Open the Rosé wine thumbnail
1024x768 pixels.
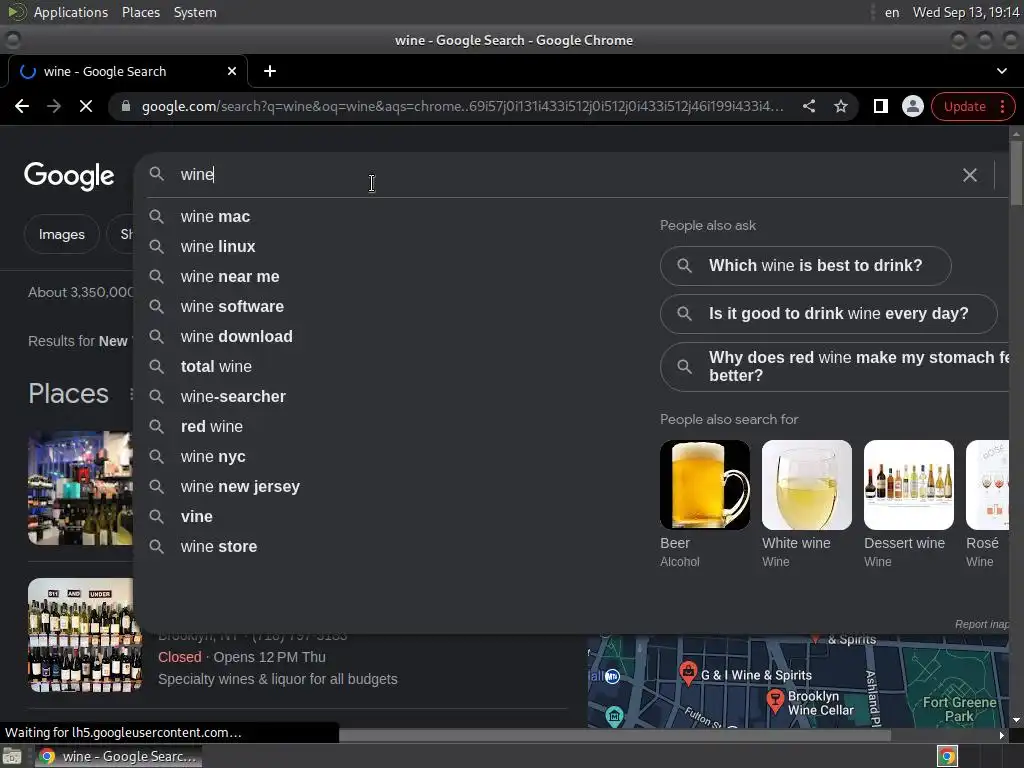pos(987,485)
